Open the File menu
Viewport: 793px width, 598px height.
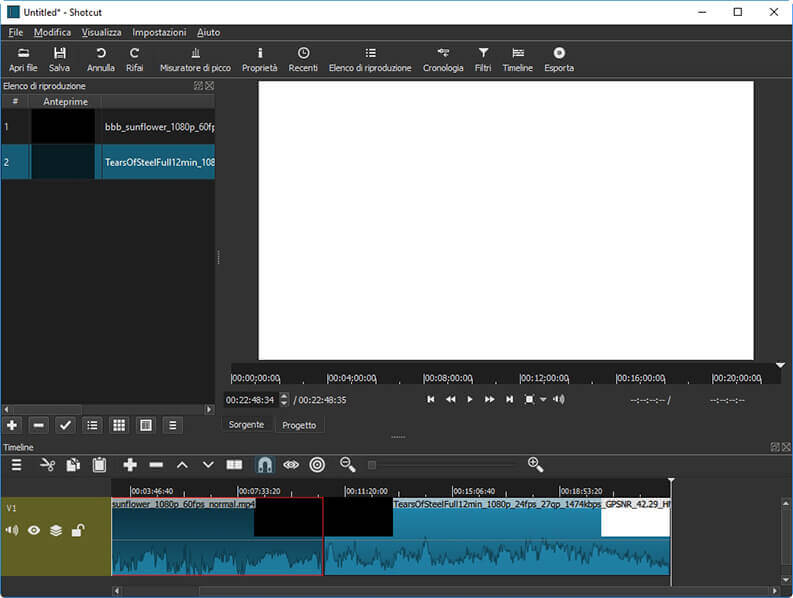(x=16, y=32)
